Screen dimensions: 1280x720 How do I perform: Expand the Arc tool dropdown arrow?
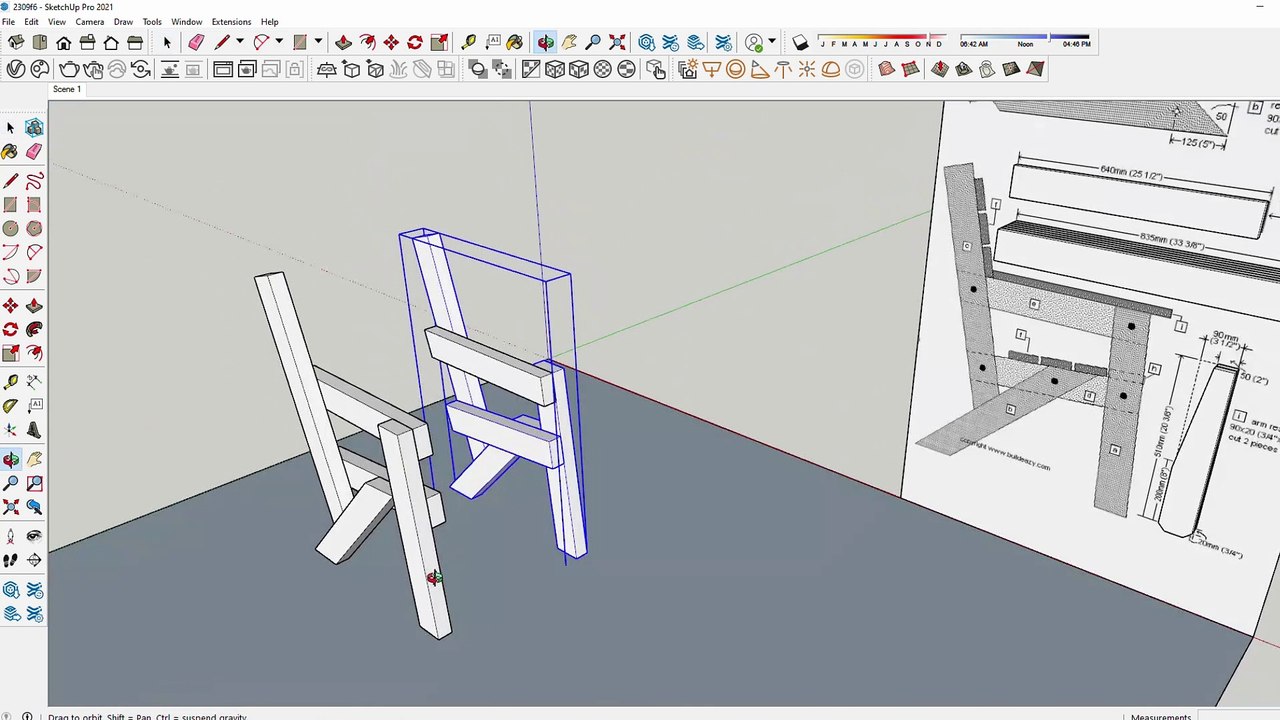coord(279,43)
